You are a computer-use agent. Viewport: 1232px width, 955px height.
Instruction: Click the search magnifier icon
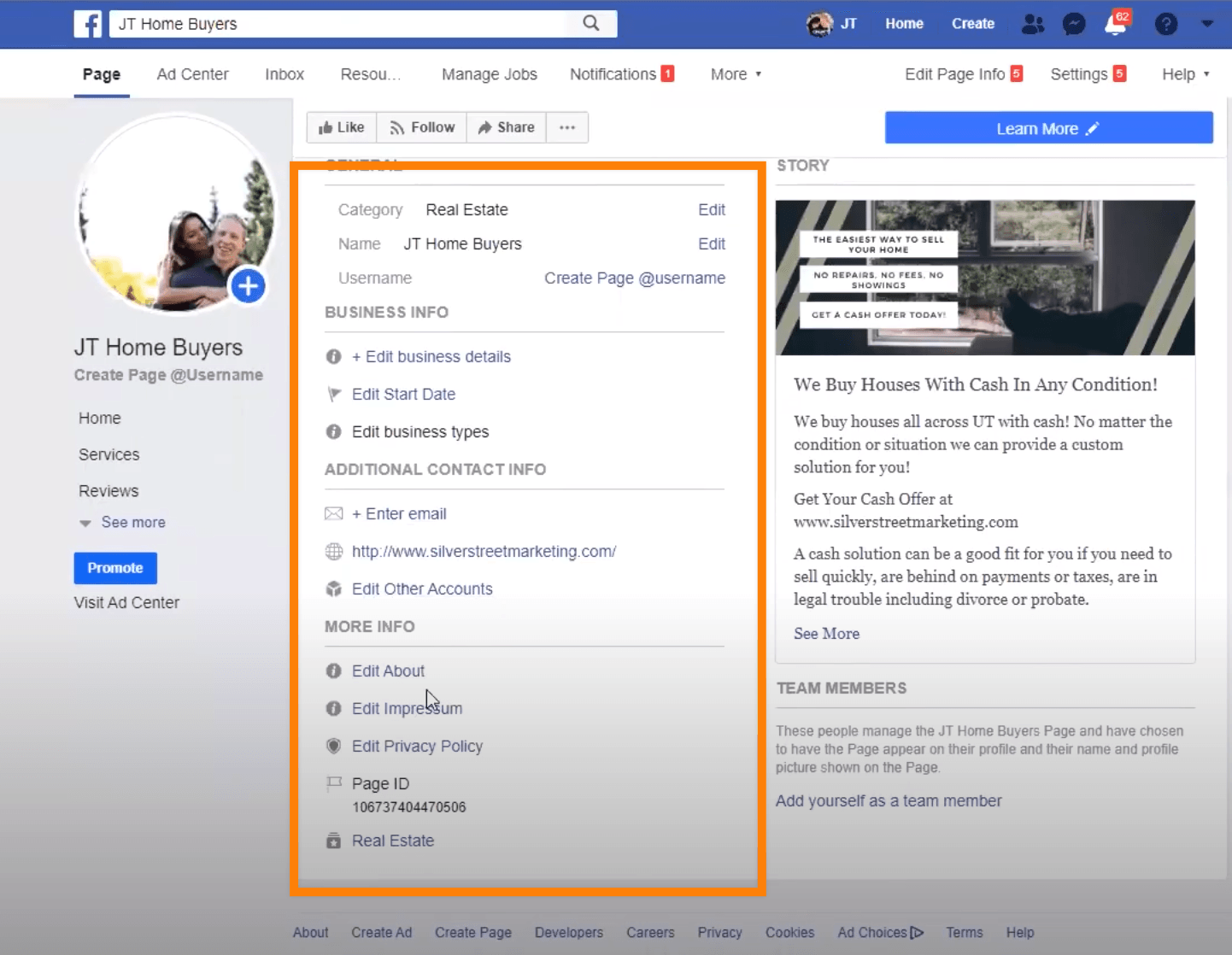pyautogui.click(x=591, y=23)
